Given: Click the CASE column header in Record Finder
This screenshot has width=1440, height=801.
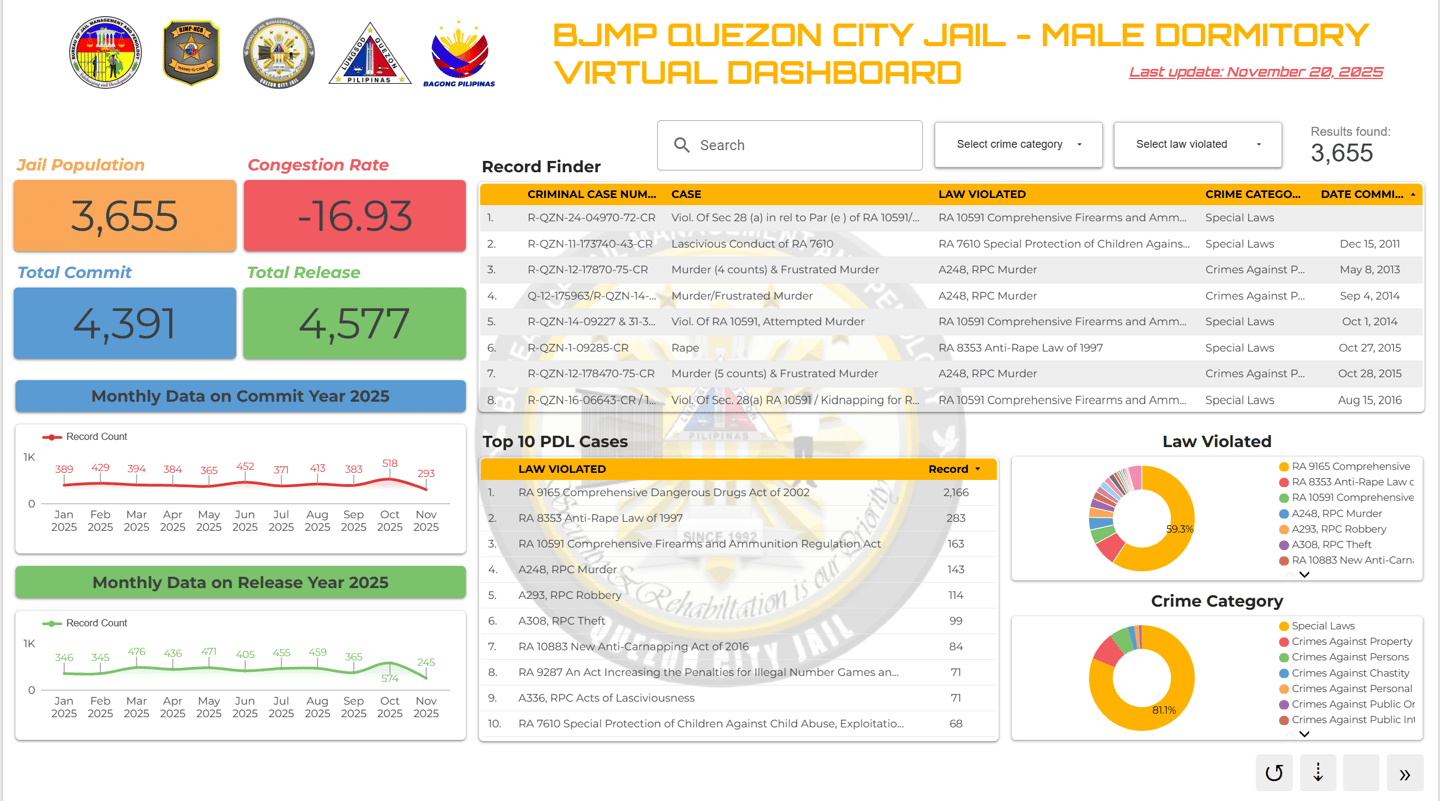Looking at the screenshot, I should point(686,194).
